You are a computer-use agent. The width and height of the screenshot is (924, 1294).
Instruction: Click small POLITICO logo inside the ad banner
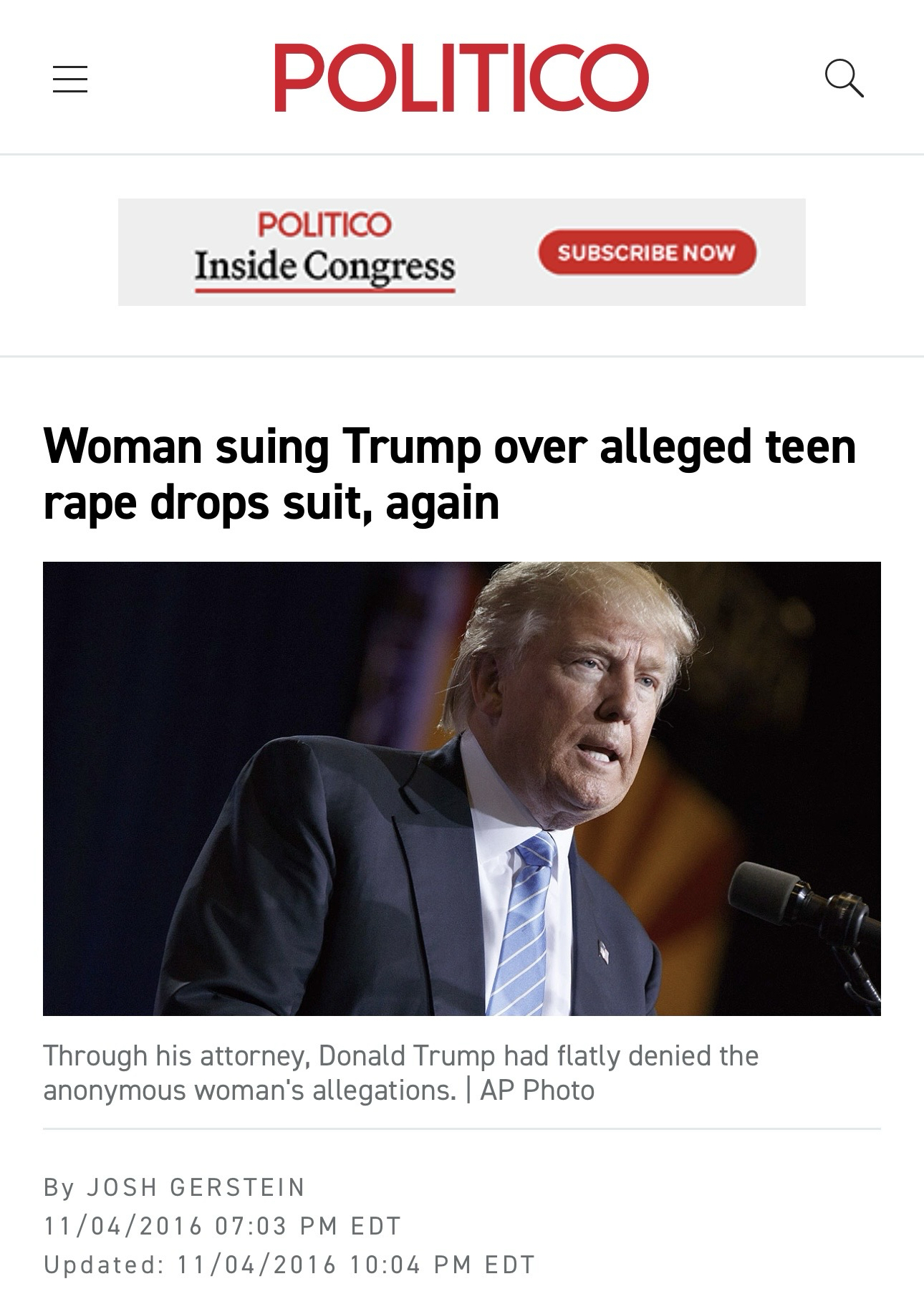pyautogui.click(x=324, y=224)
